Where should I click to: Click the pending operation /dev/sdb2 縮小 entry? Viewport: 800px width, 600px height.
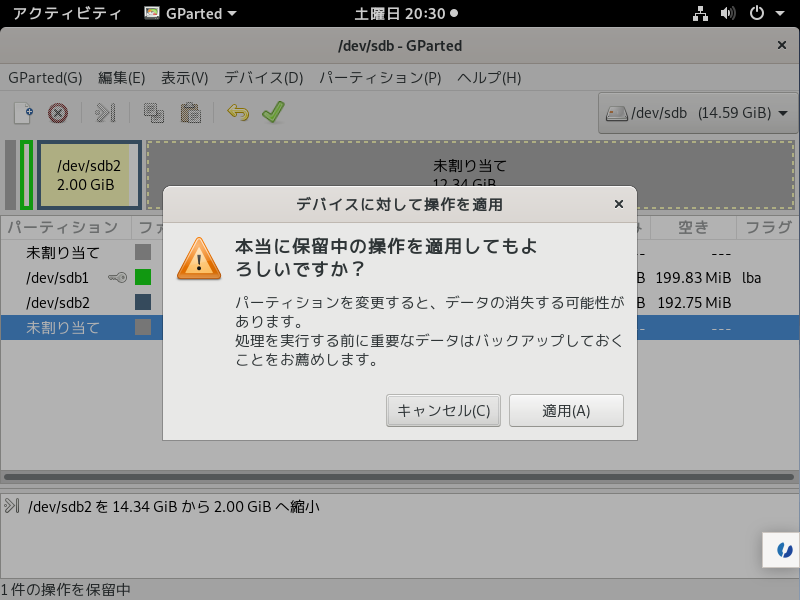click(x=173, y=507)
